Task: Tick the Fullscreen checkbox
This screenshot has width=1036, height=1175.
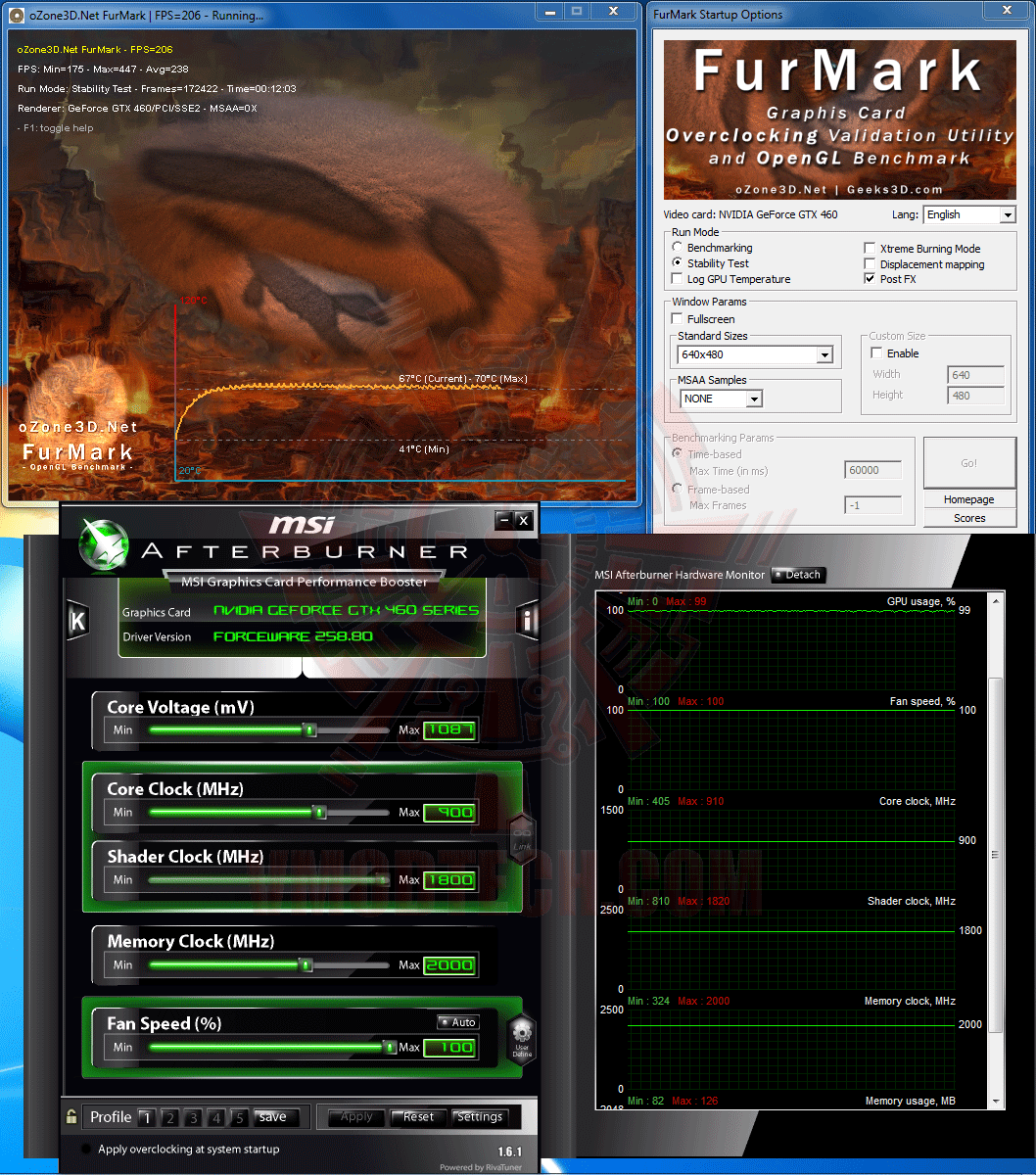Action: pyautogui.click(x=678, y=319)
